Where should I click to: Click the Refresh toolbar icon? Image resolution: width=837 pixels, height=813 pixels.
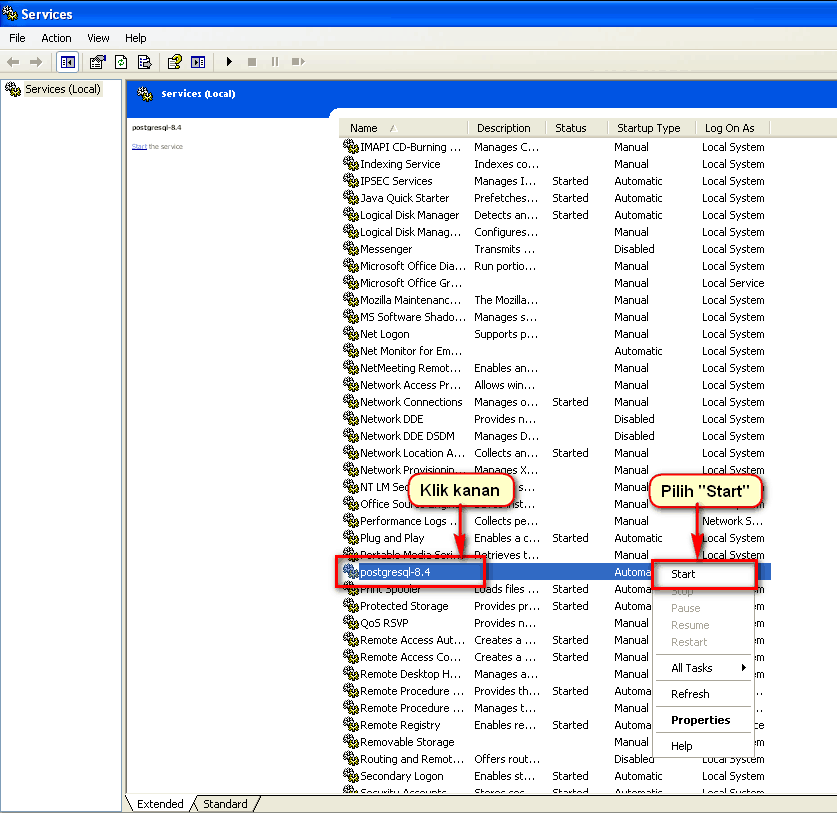pyautogui.click(x=121, y=62)
